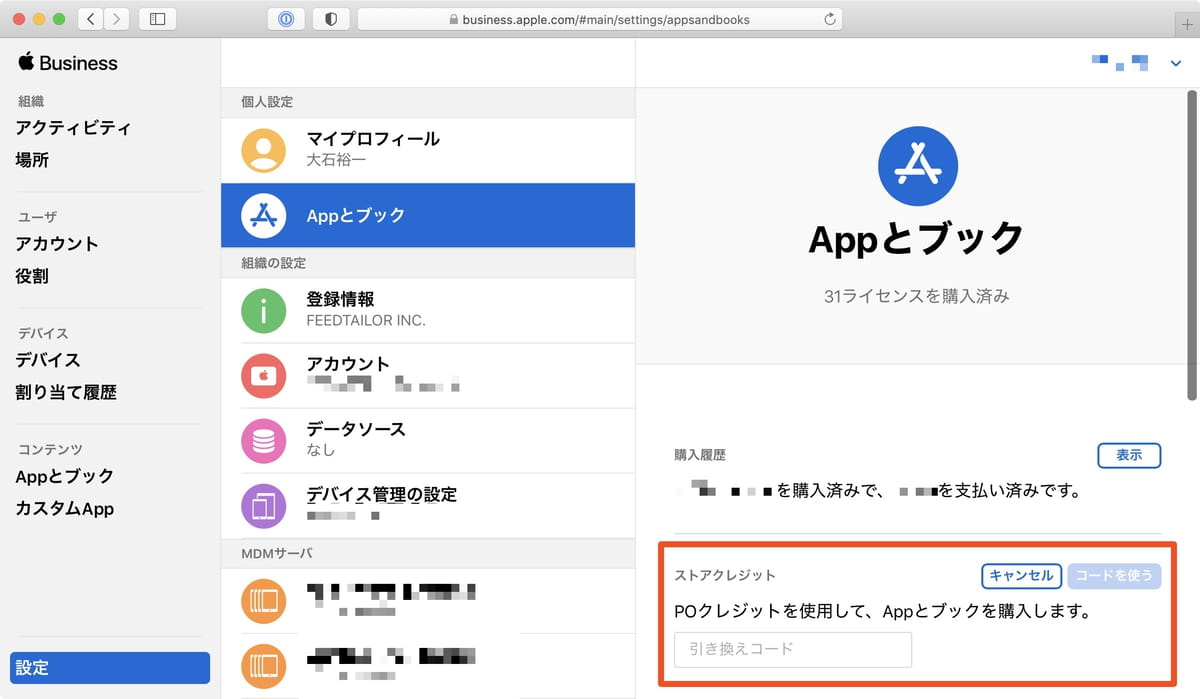This screenshot has height=699, width=1200.
Task: Focus the 引き換えコード input field
Action: coord(793,649)
